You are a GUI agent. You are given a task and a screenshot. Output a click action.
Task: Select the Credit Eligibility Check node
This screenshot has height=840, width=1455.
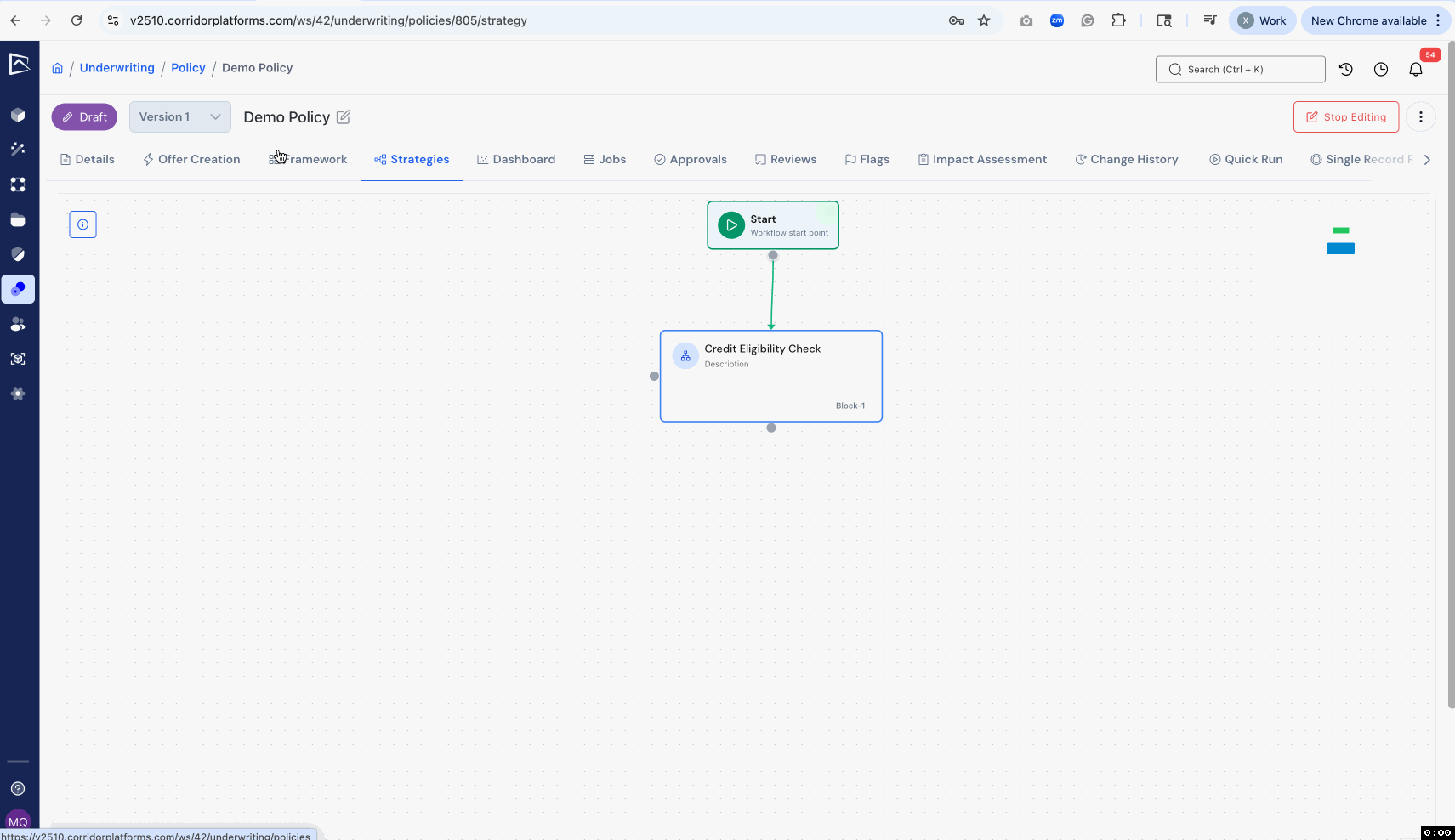(x=770, y=376)
